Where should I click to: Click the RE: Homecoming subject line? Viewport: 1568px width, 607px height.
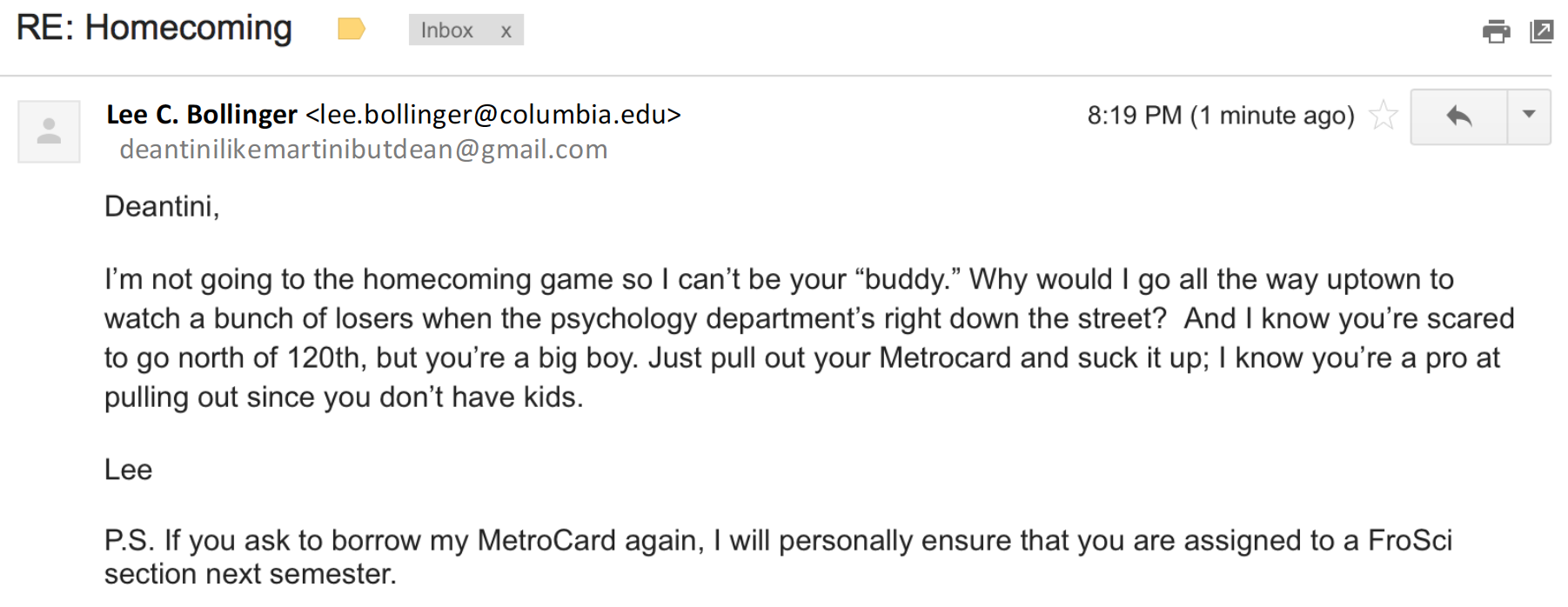(154, 28)
